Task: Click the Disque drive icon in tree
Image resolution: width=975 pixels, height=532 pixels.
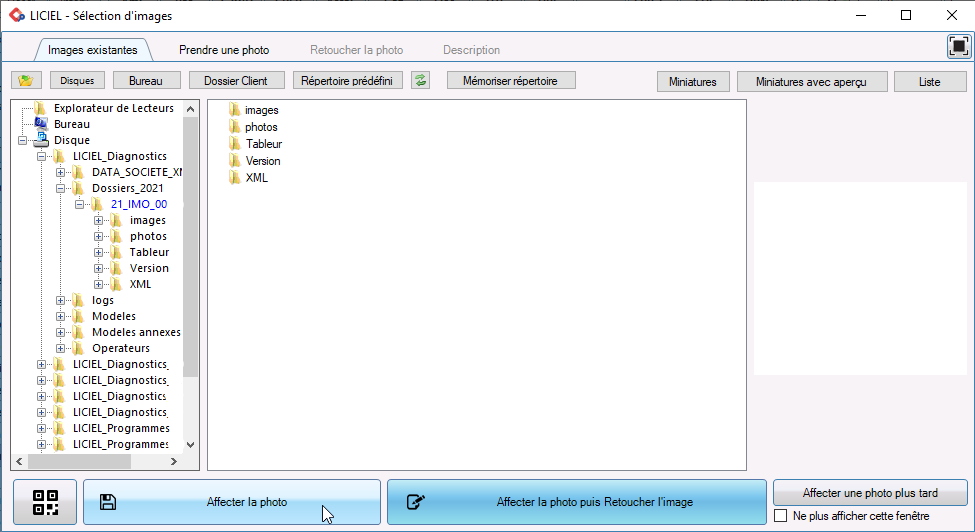Action: pos(41,140)
